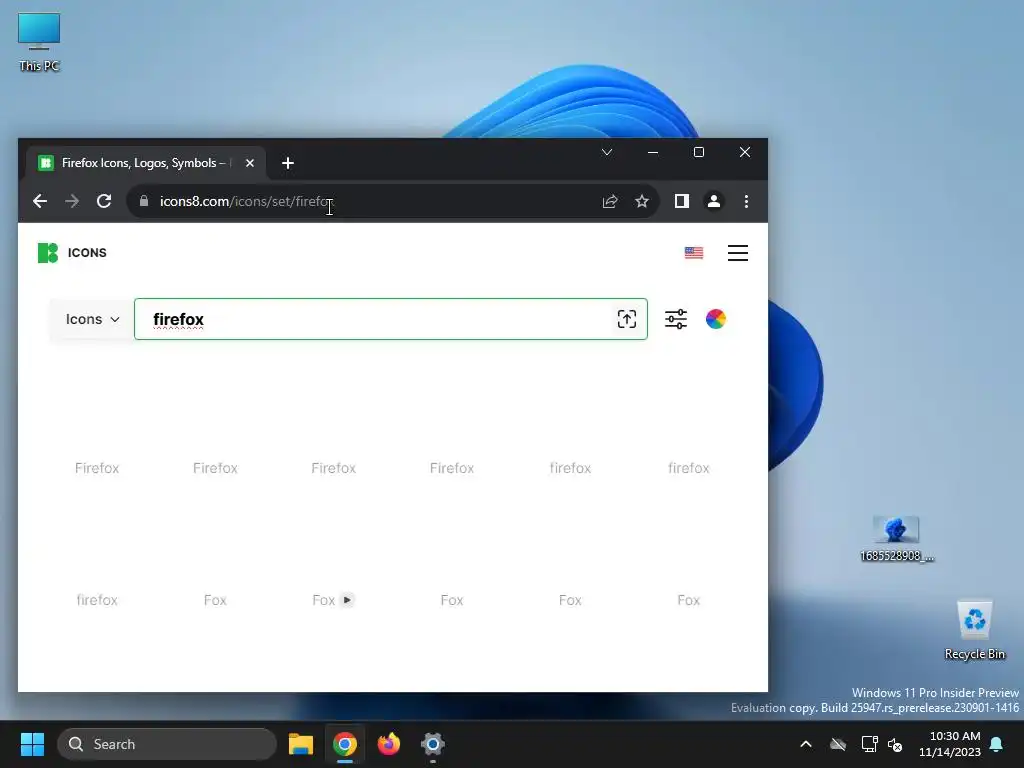The image size is (1024, 768).
Task: Launch Firefox from the taskbar
Action: pos(389,744)
